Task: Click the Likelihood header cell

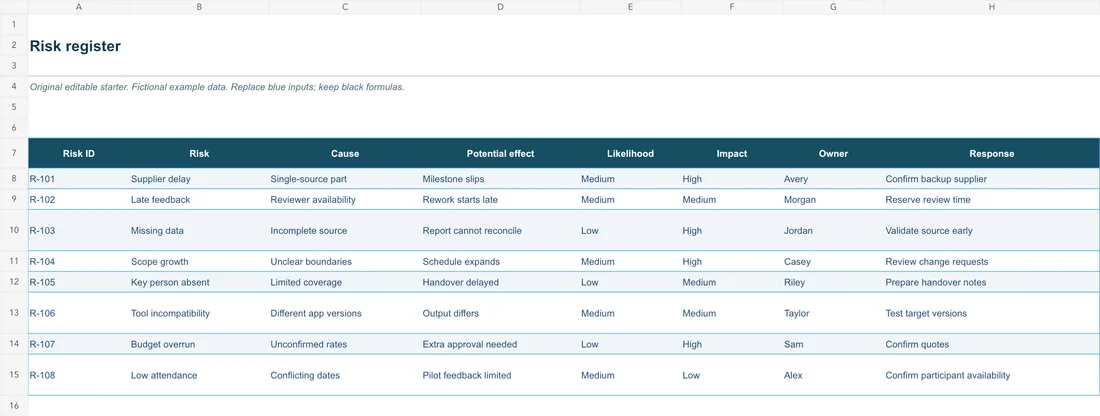Action: click(x=630, y=154)
